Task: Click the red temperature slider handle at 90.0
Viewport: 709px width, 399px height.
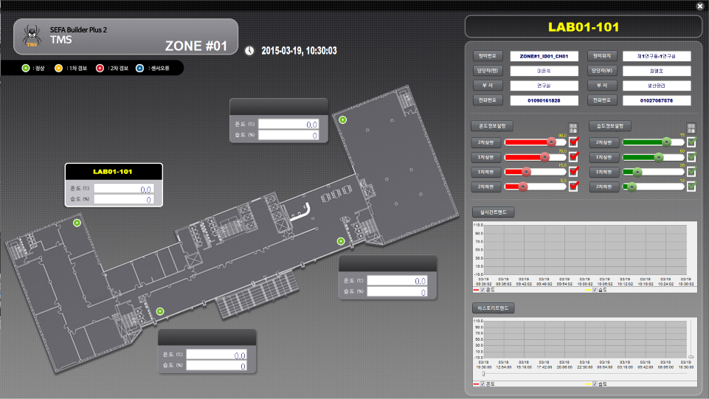Action: 551,142
